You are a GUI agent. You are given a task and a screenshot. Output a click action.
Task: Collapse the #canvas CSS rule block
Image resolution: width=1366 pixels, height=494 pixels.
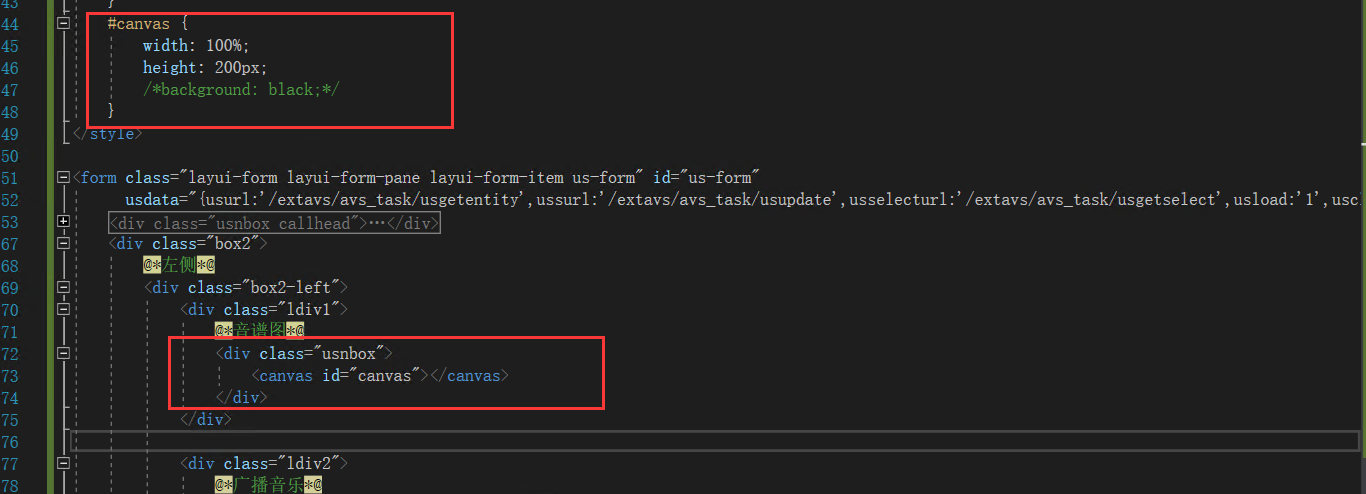[64, 24]
